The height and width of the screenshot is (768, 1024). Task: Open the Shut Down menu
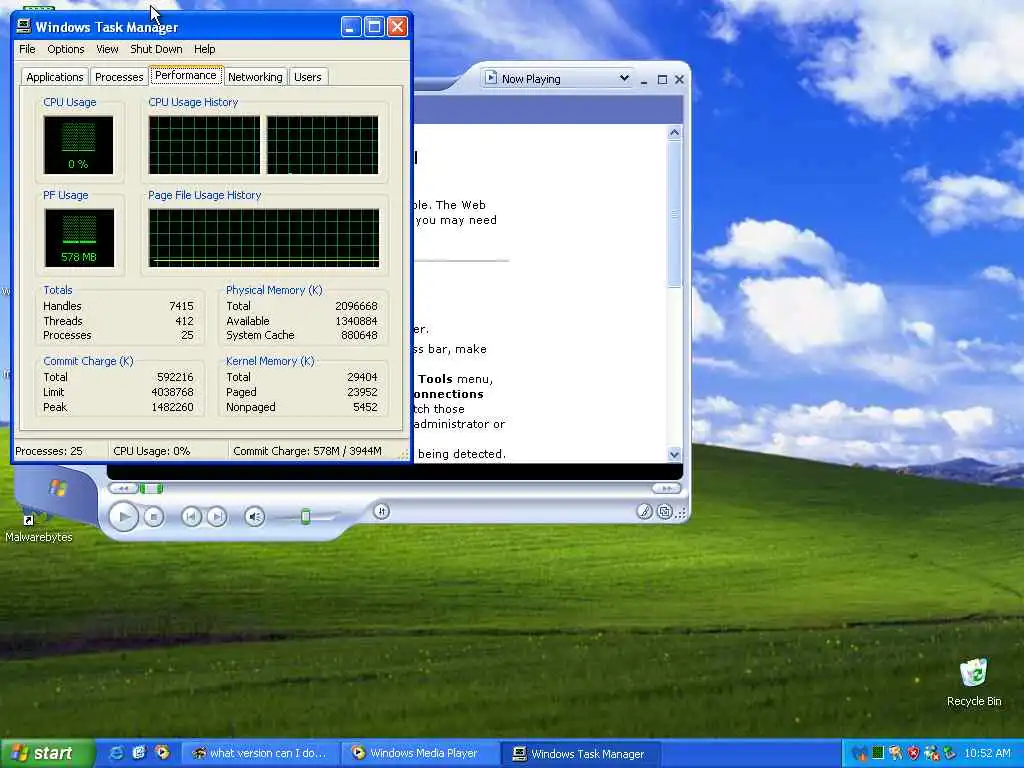click(156, 49)
